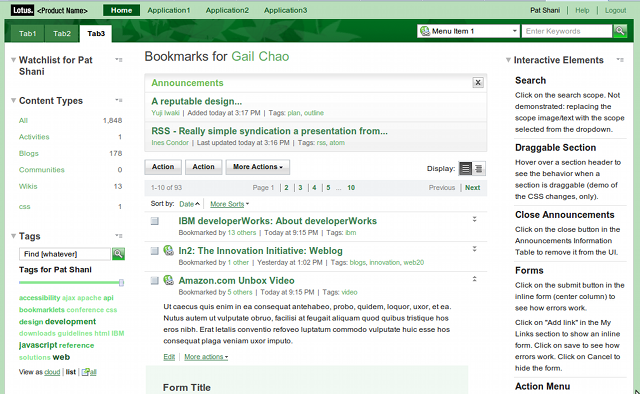Switch Display to the list view icon
The height and width of the screenshot is (394, 640).
tap(465, 168)
